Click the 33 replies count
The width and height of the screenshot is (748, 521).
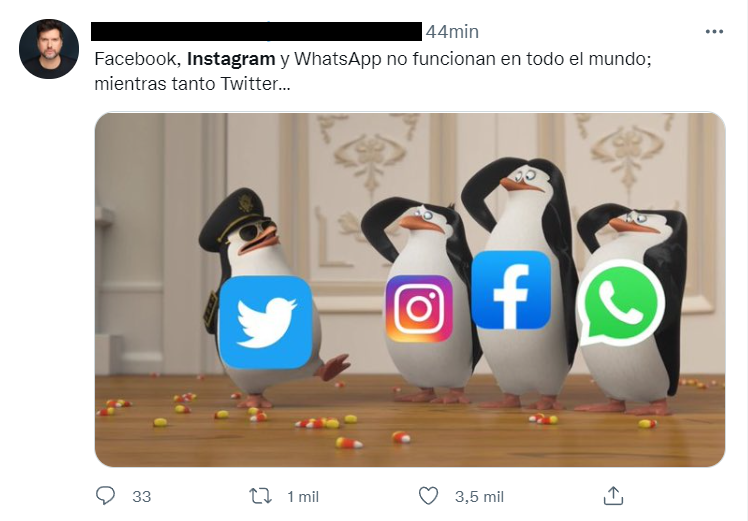point(142,497)
